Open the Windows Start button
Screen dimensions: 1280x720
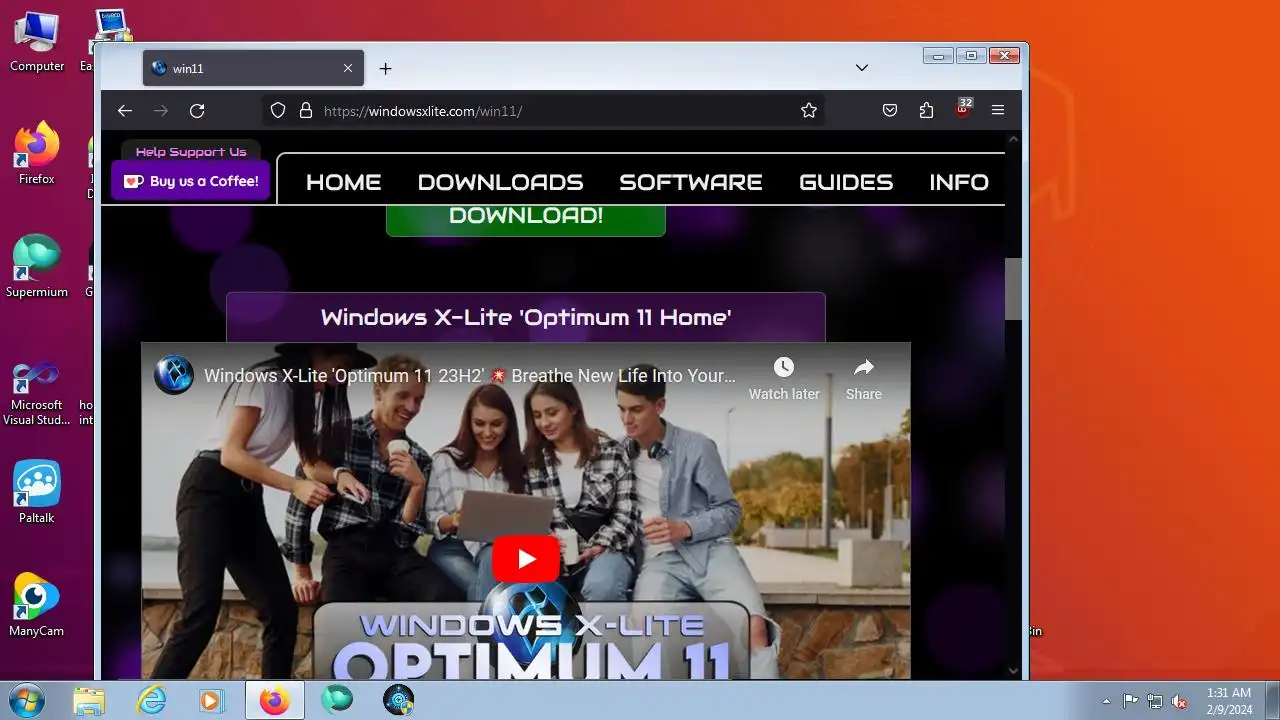pos(26,700)
